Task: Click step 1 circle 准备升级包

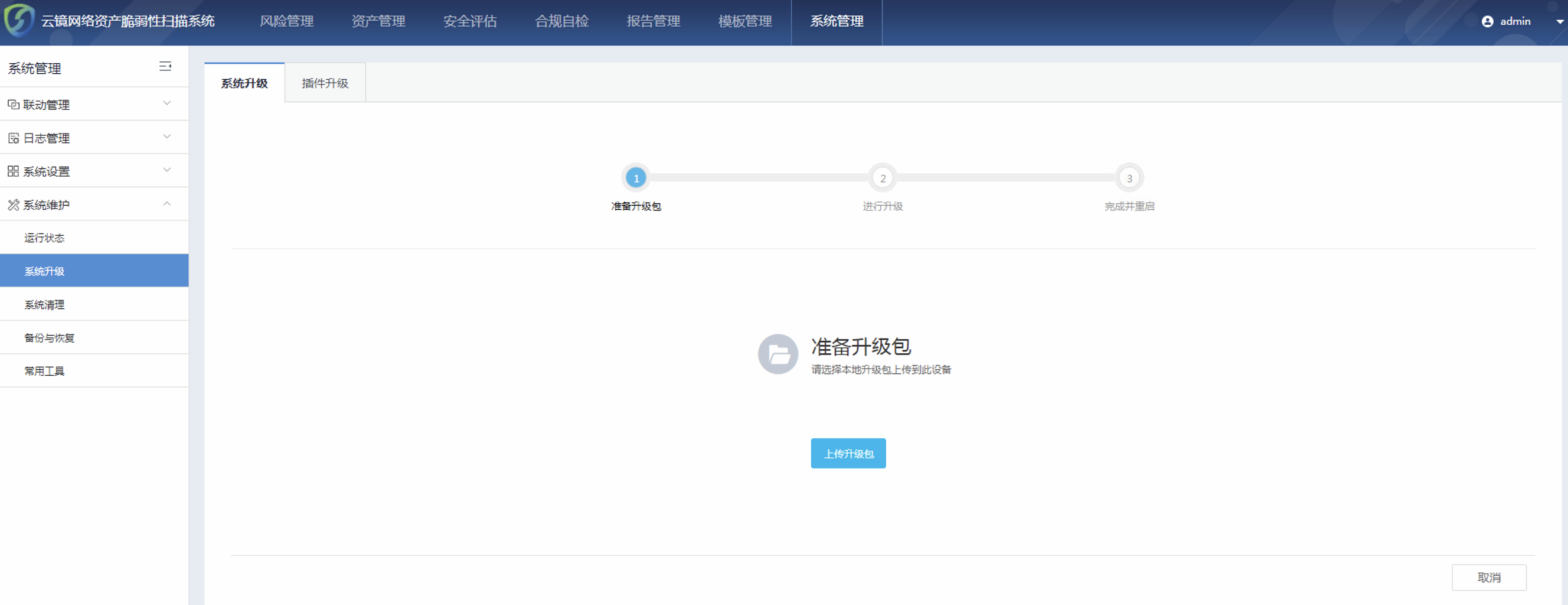Action: (636, 178)
